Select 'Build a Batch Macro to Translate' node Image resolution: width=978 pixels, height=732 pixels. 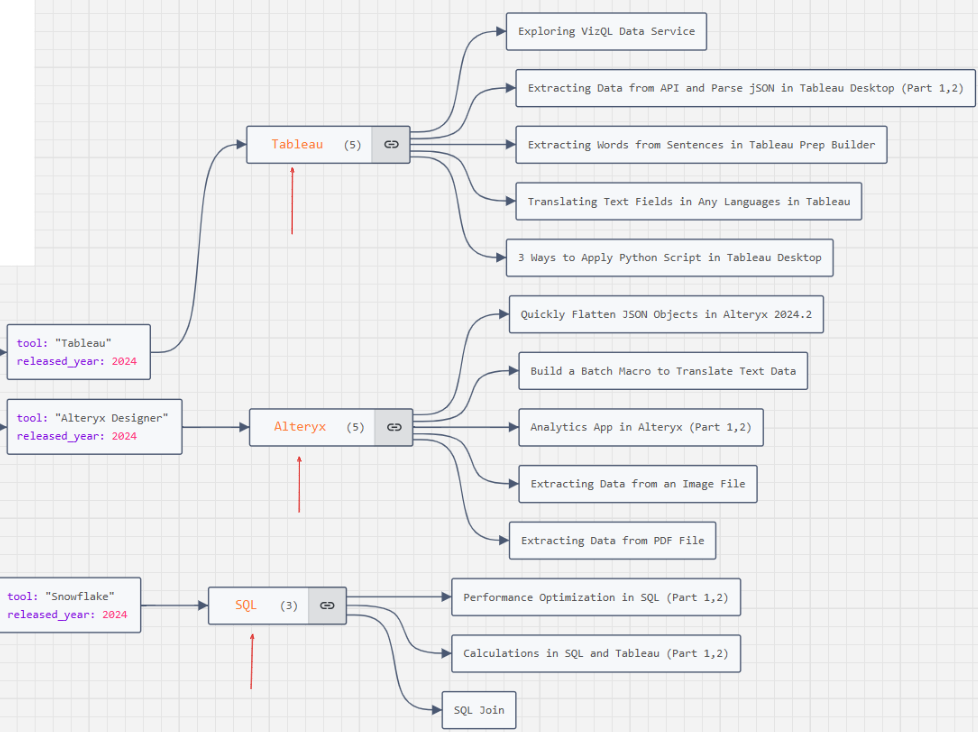pyautogui.click(x=663, y=371)
